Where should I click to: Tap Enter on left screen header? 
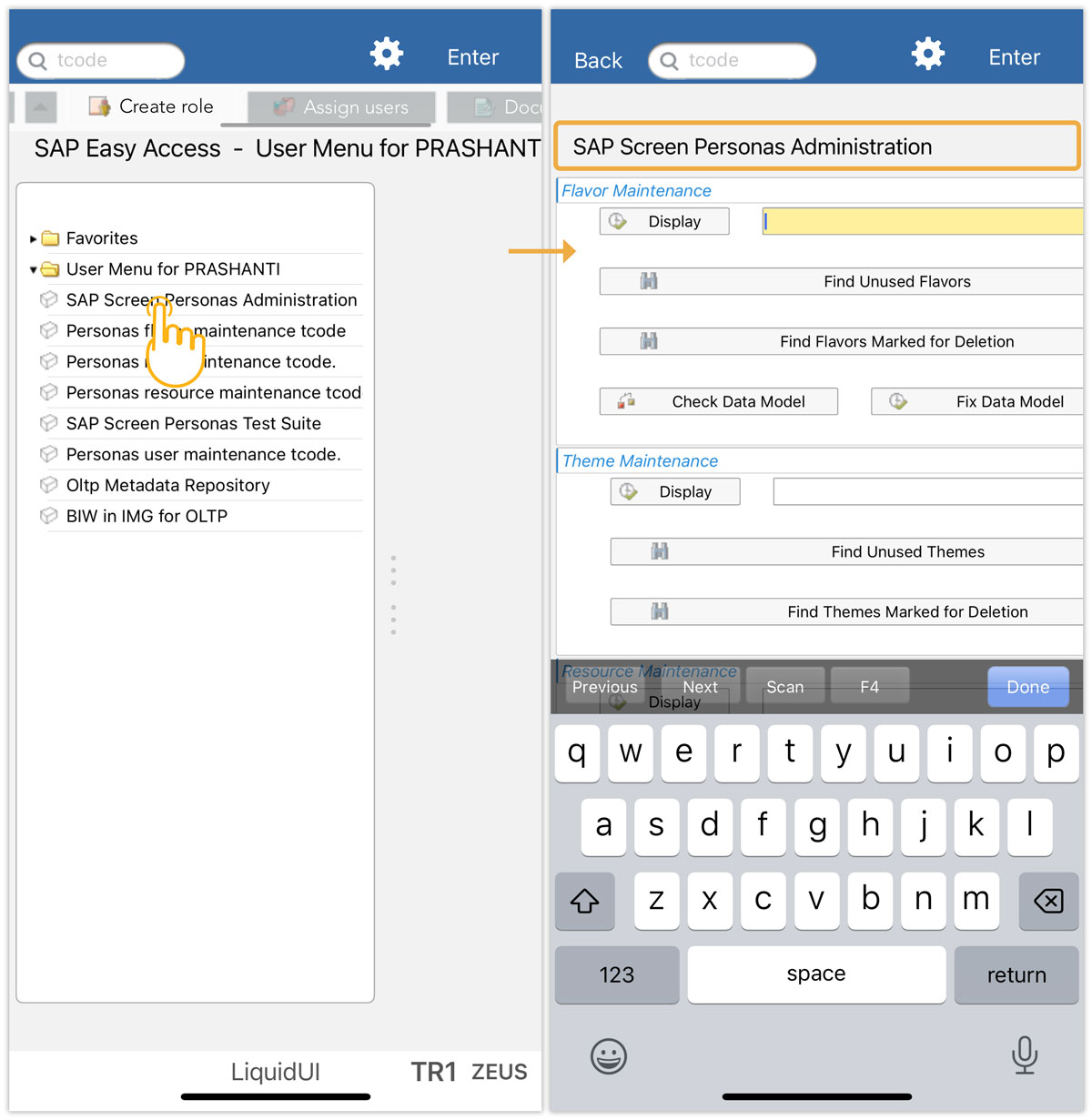[473, 57]
